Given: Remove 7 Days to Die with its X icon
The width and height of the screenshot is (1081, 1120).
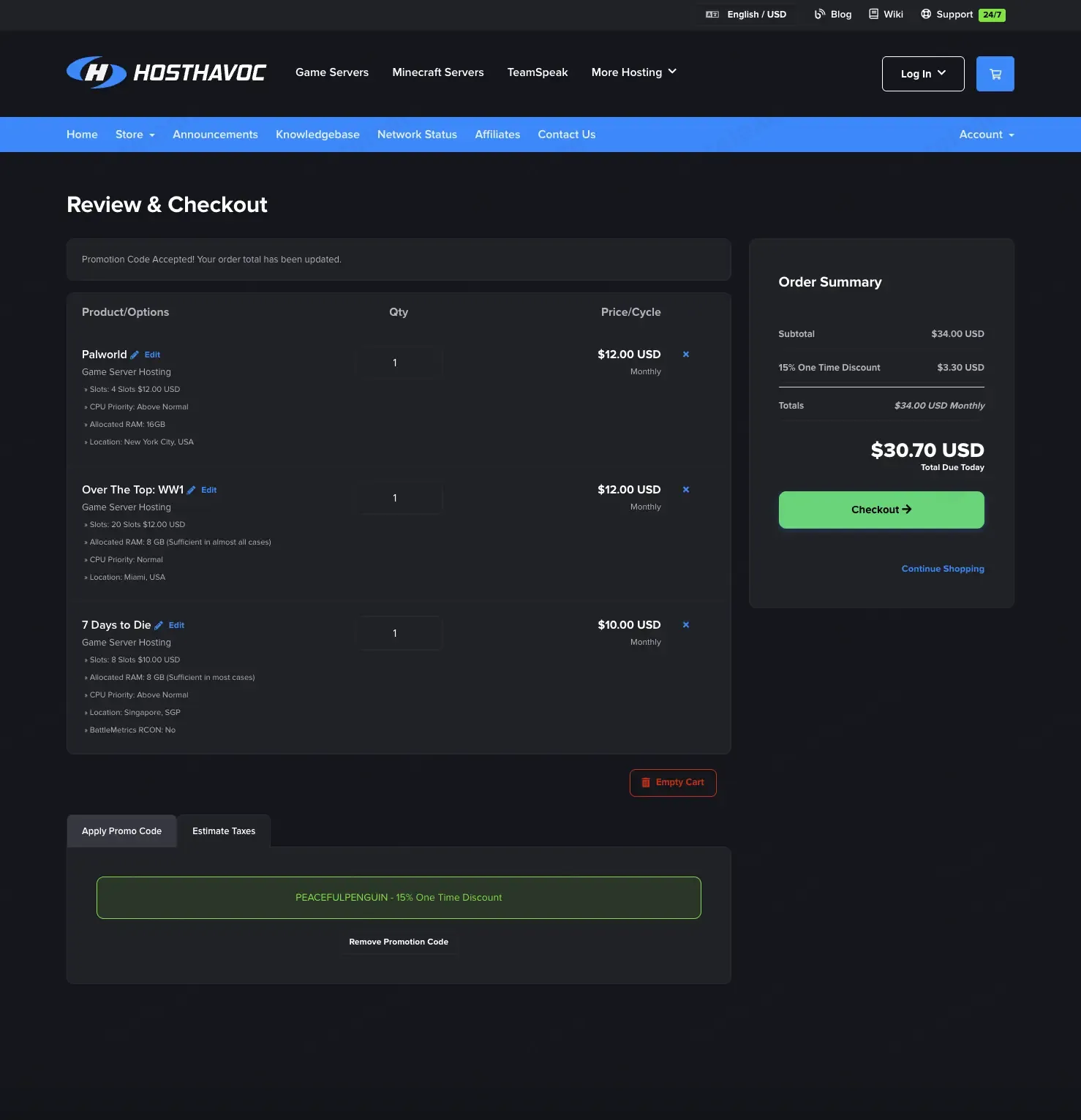Looking at the screenshot, I should pyautogui.click(x=686, y=625).
